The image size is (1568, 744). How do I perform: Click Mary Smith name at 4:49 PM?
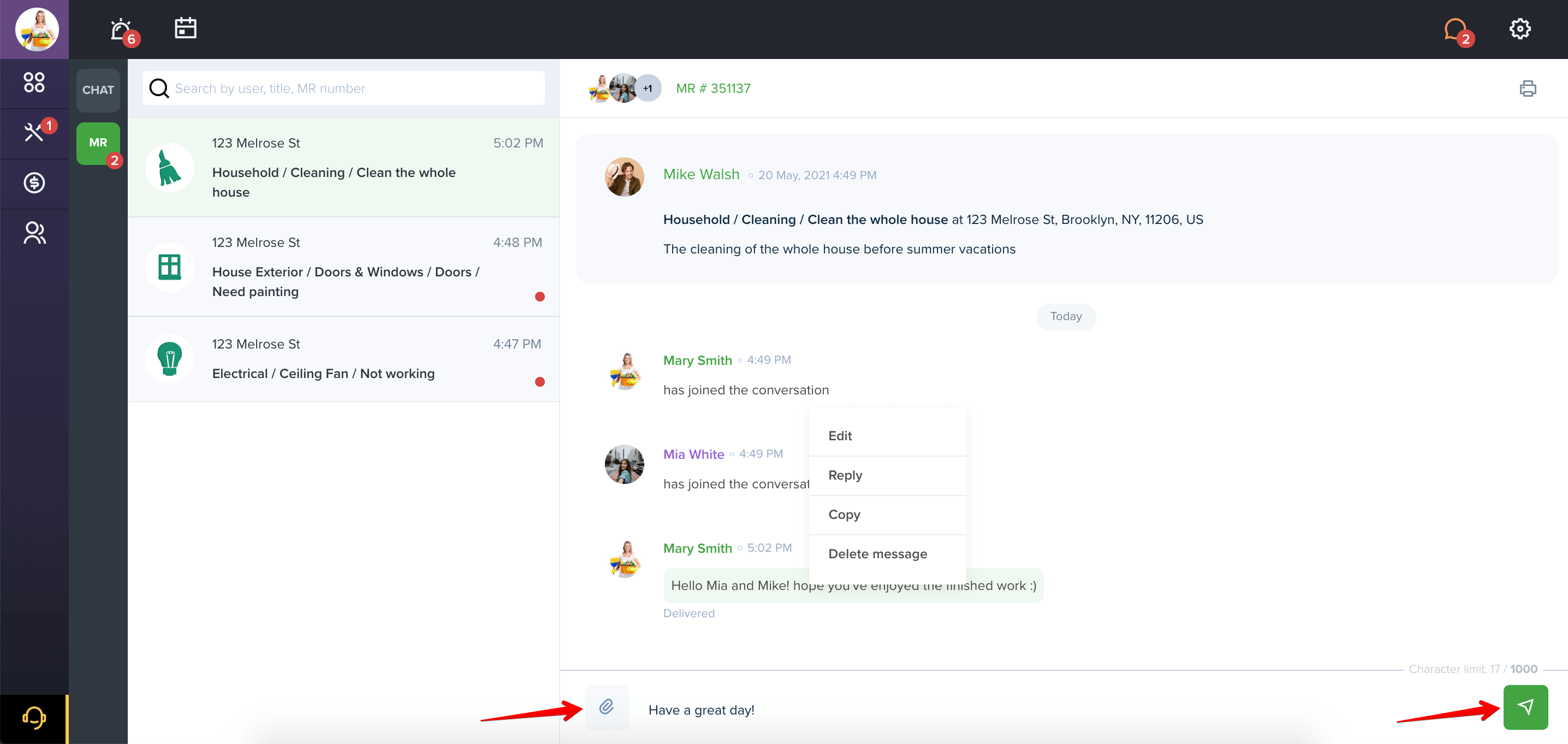pos(698,361)
